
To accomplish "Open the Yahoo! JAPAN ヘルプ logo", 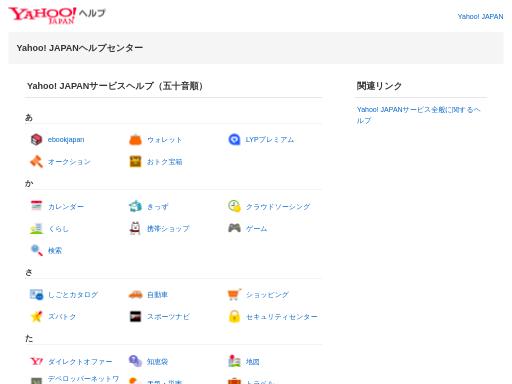I will pos(57,15).
